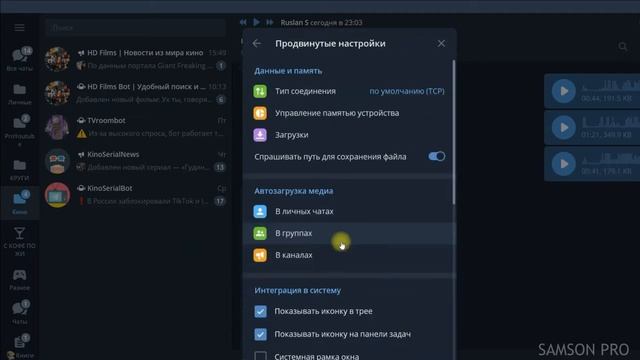The height and width of the screenshot is (360, 640).
Task: Uncheck Показывать иконку в трее
Action: pyautogui.click(x=260, y=311)
